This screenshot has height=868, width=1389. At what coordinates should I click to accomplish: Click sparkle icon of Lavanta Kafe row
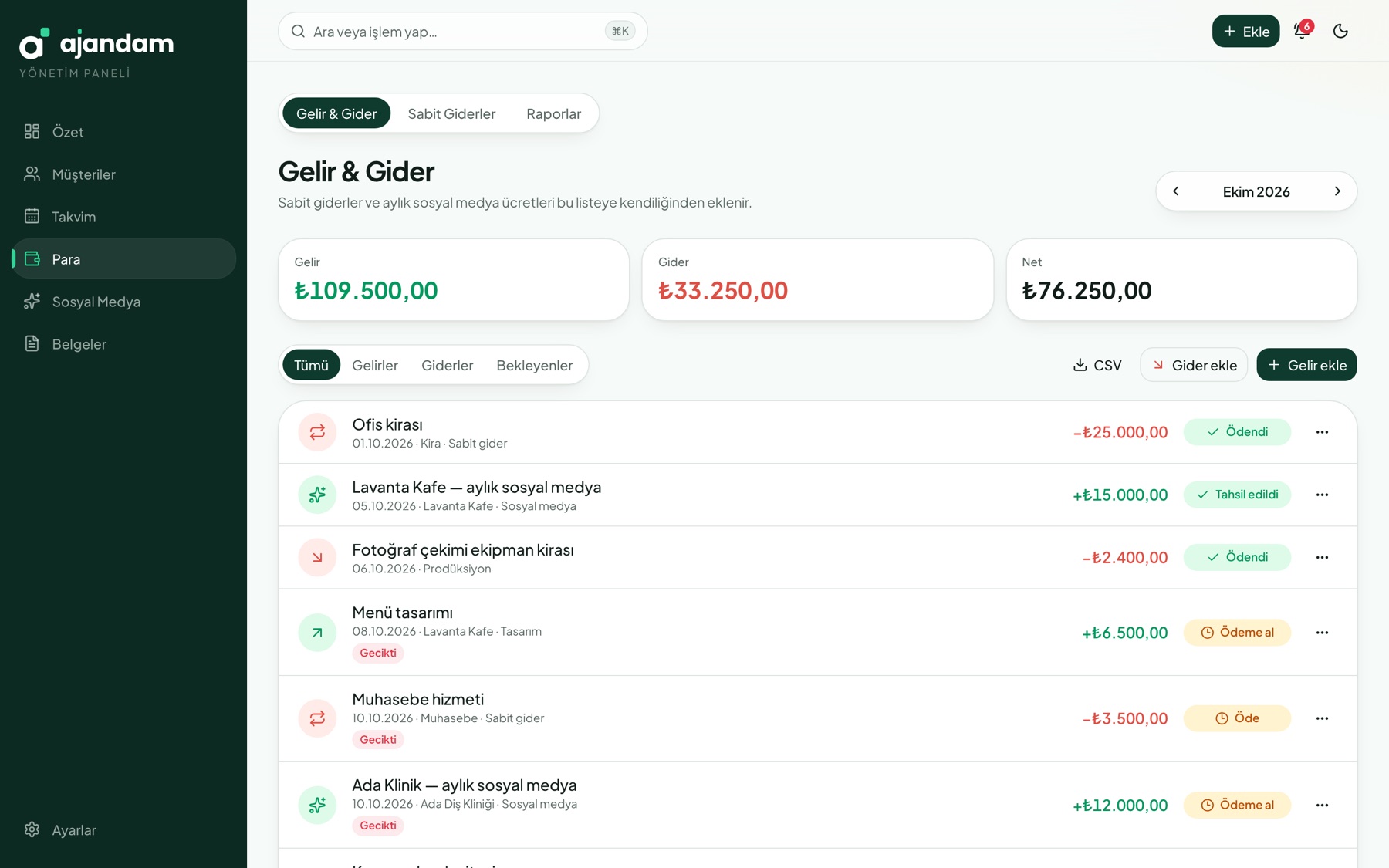coord(317,495)
